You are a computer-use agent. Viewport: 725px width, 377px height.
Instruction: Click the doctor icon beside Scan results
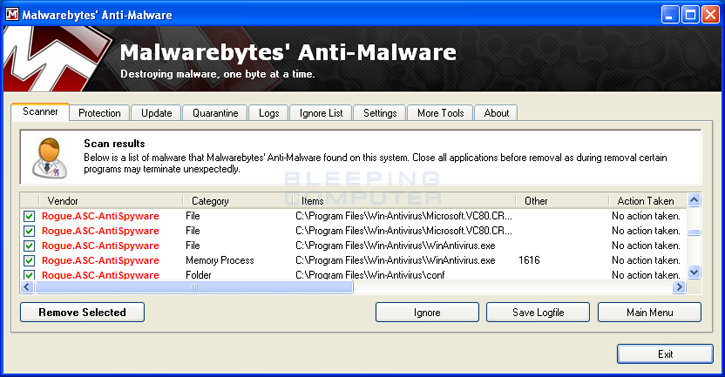coord(49,158)
